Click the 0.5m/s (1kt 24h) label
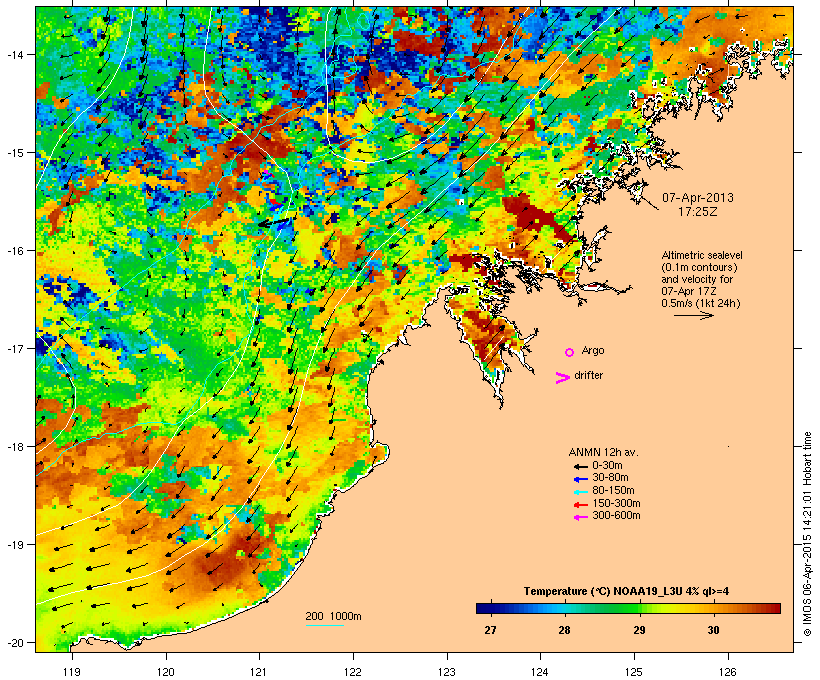Image resolution: width=820 pixels, height=680 pixels. tap(701, 303)
